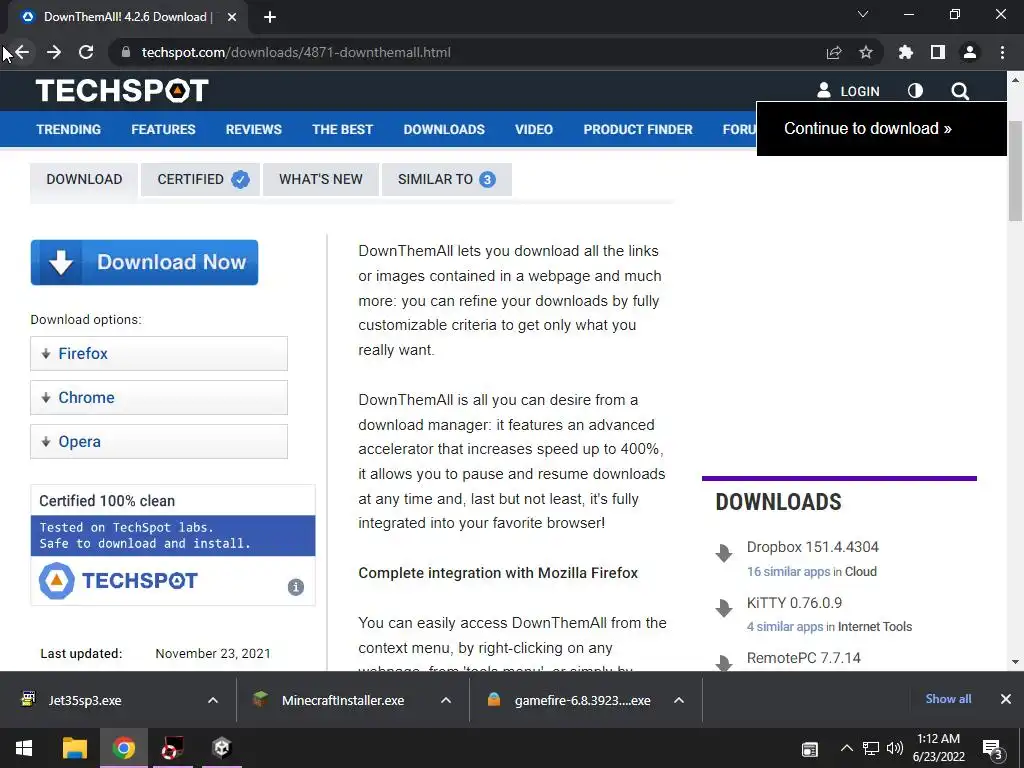Close the DownThemAll browser tab
Screen dimensions: 1024x768
(232, 17)
